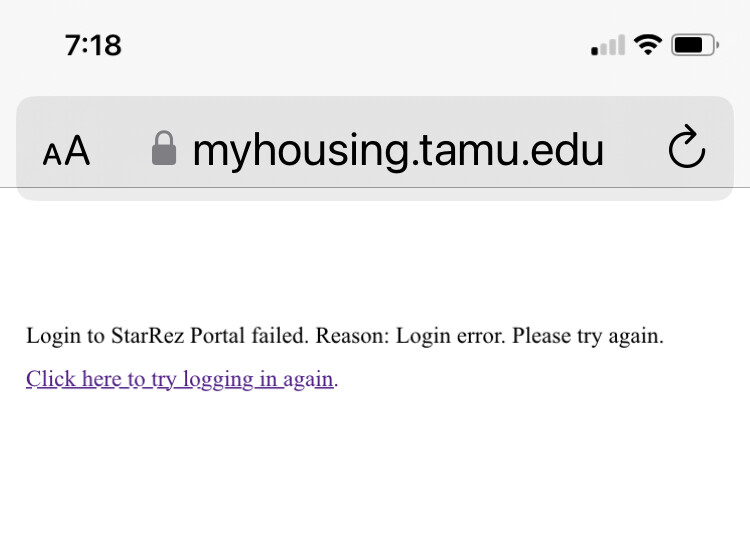Image resolution: width=750 pixels, height=547 pixels.
Task: Tap the larger A in the AA button
Action: [77, 150]
